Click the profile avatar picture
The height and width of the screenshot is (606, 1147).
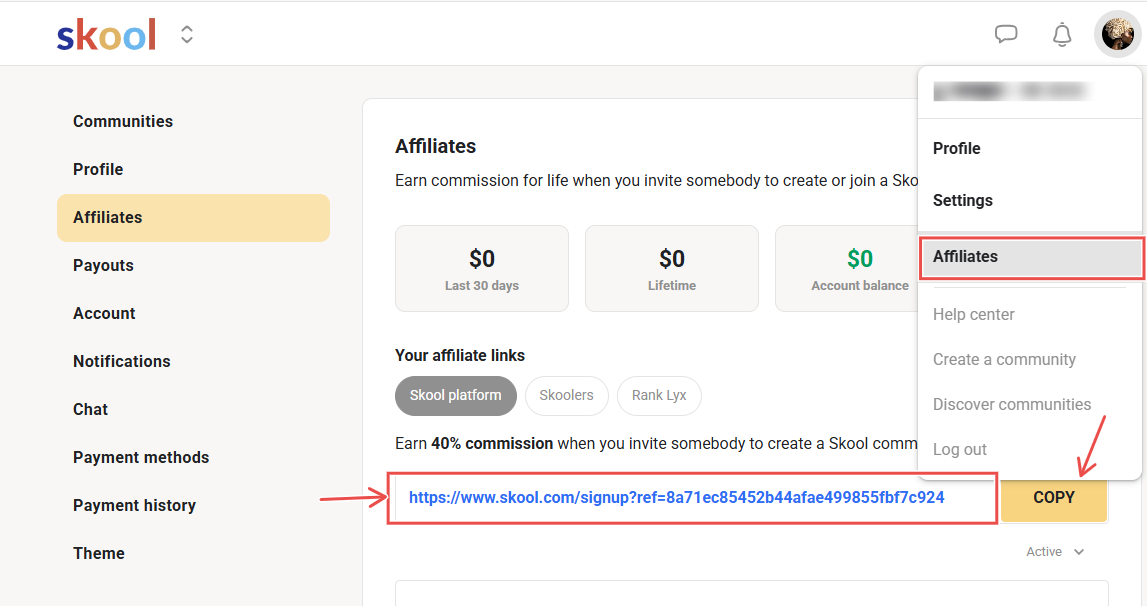[1117, 34]
